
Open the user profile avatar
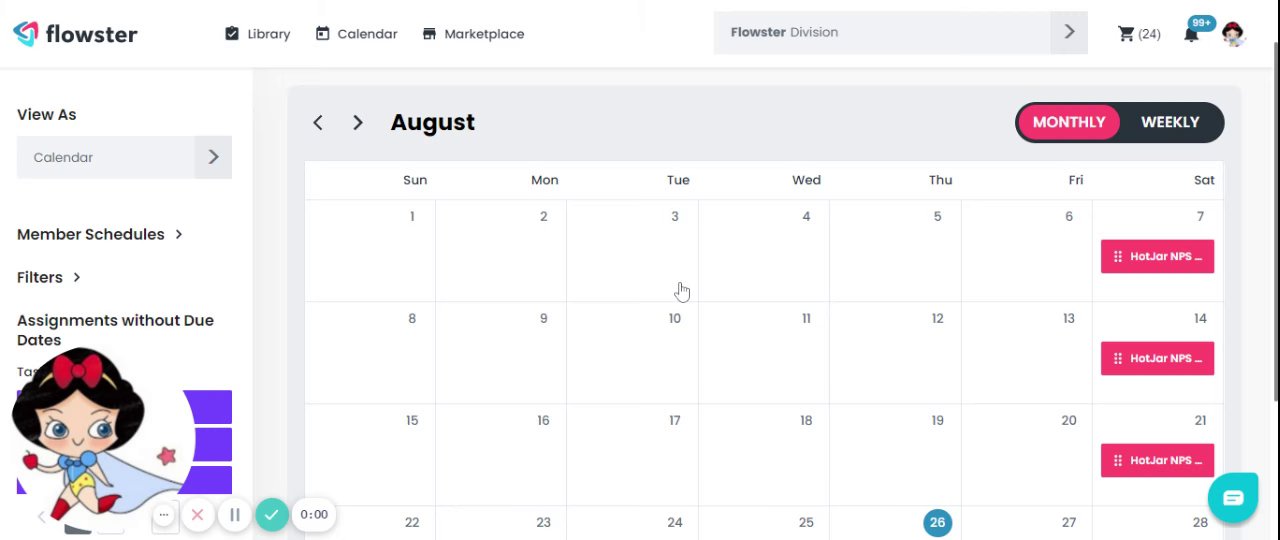click(x=1233, y=34)
